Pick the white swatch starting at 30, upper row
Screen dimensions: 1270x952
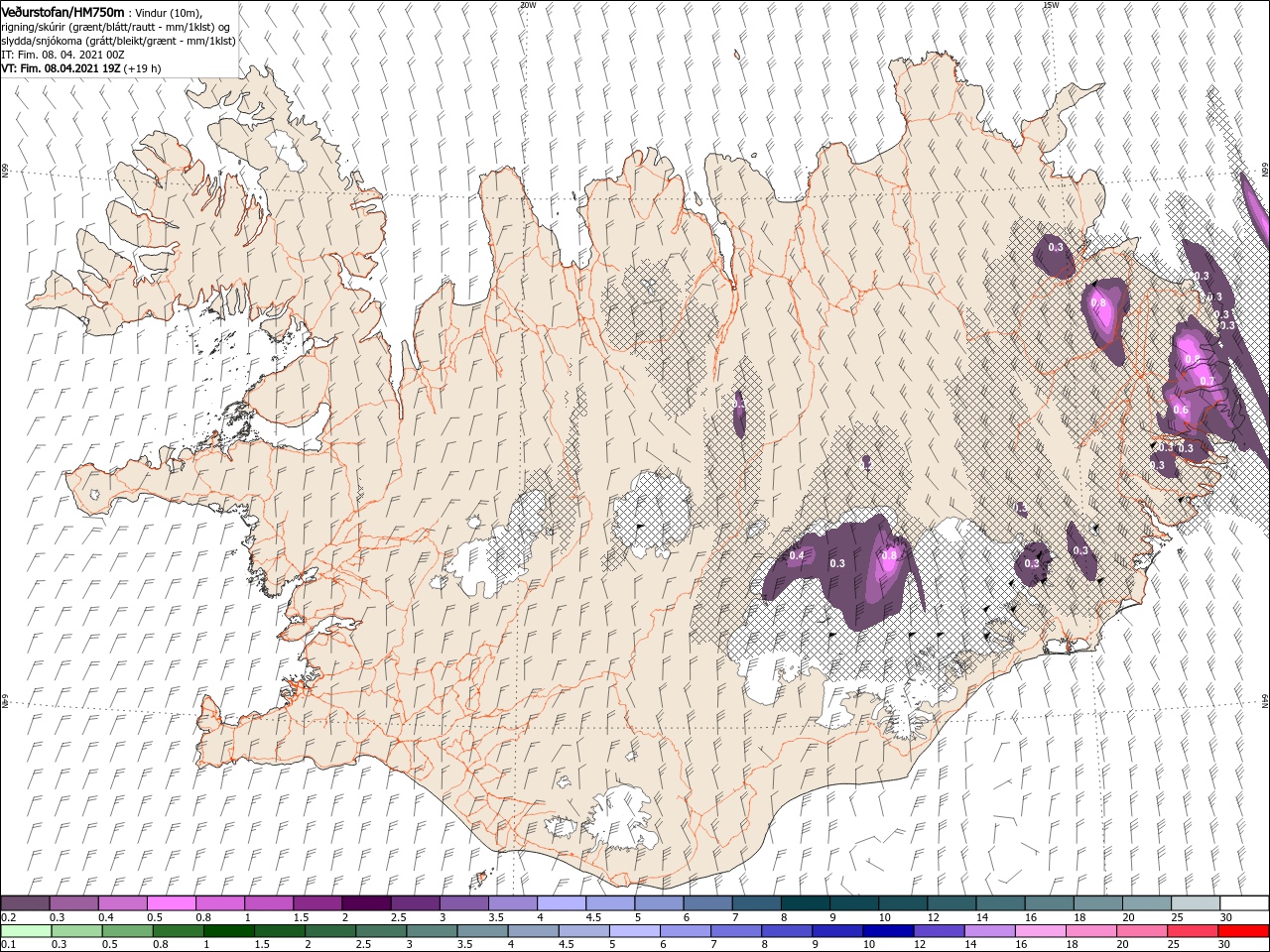(1244, 903)
